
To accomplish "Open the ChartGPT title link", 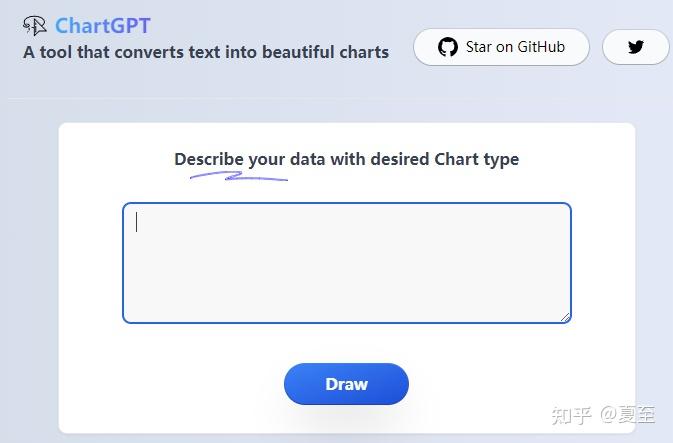I will click(x=102, y=26).
